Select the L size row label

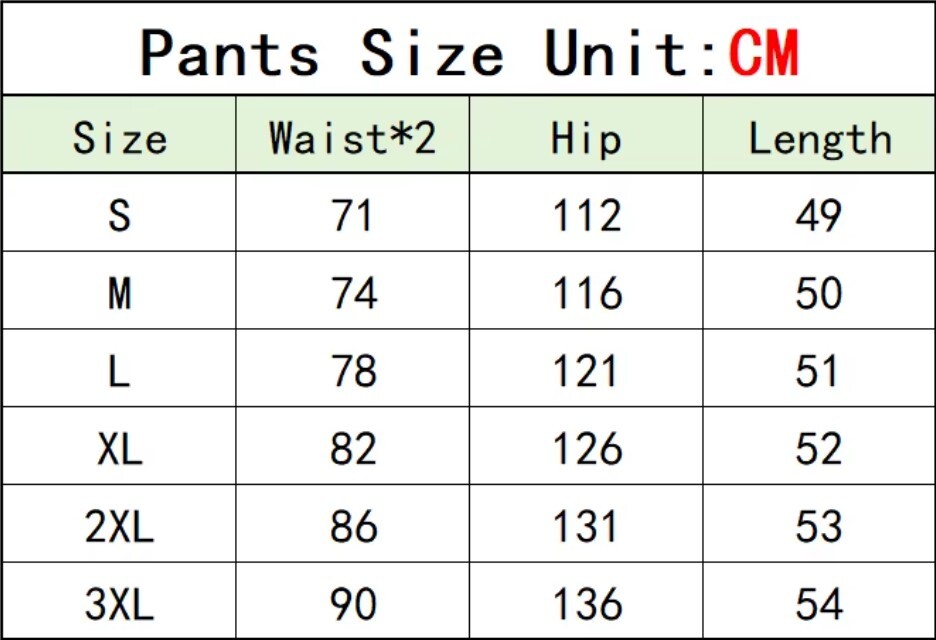pyautogui.click(x=119, y=371)
